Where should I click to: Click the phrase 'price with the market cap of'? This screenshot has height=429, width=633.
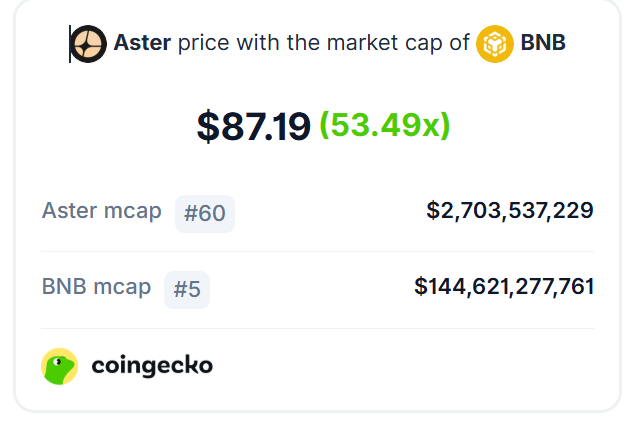tap(324, 43)
